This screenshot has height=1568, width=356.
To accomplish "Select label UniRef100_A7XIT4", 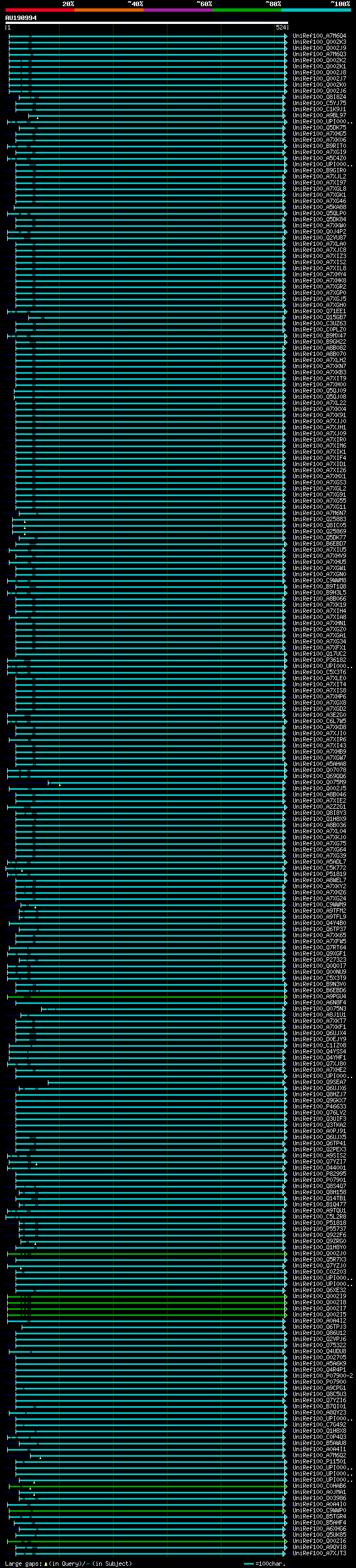I will 319,684.
